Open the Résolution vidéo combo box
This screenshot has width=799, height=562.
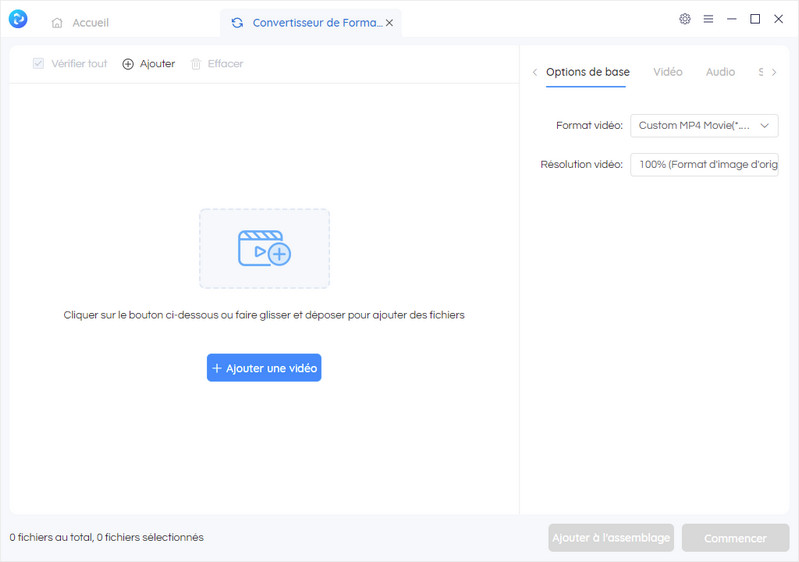704,164
